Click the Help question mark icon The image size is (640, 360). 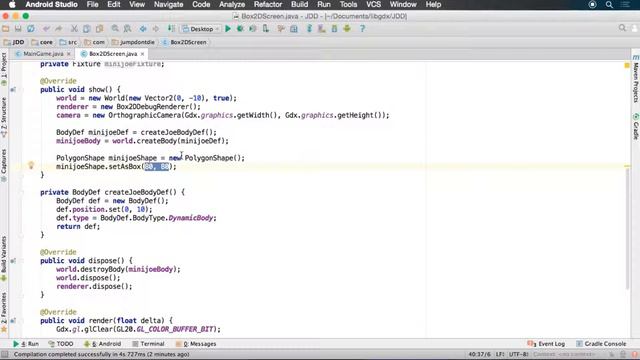point(362,29)
